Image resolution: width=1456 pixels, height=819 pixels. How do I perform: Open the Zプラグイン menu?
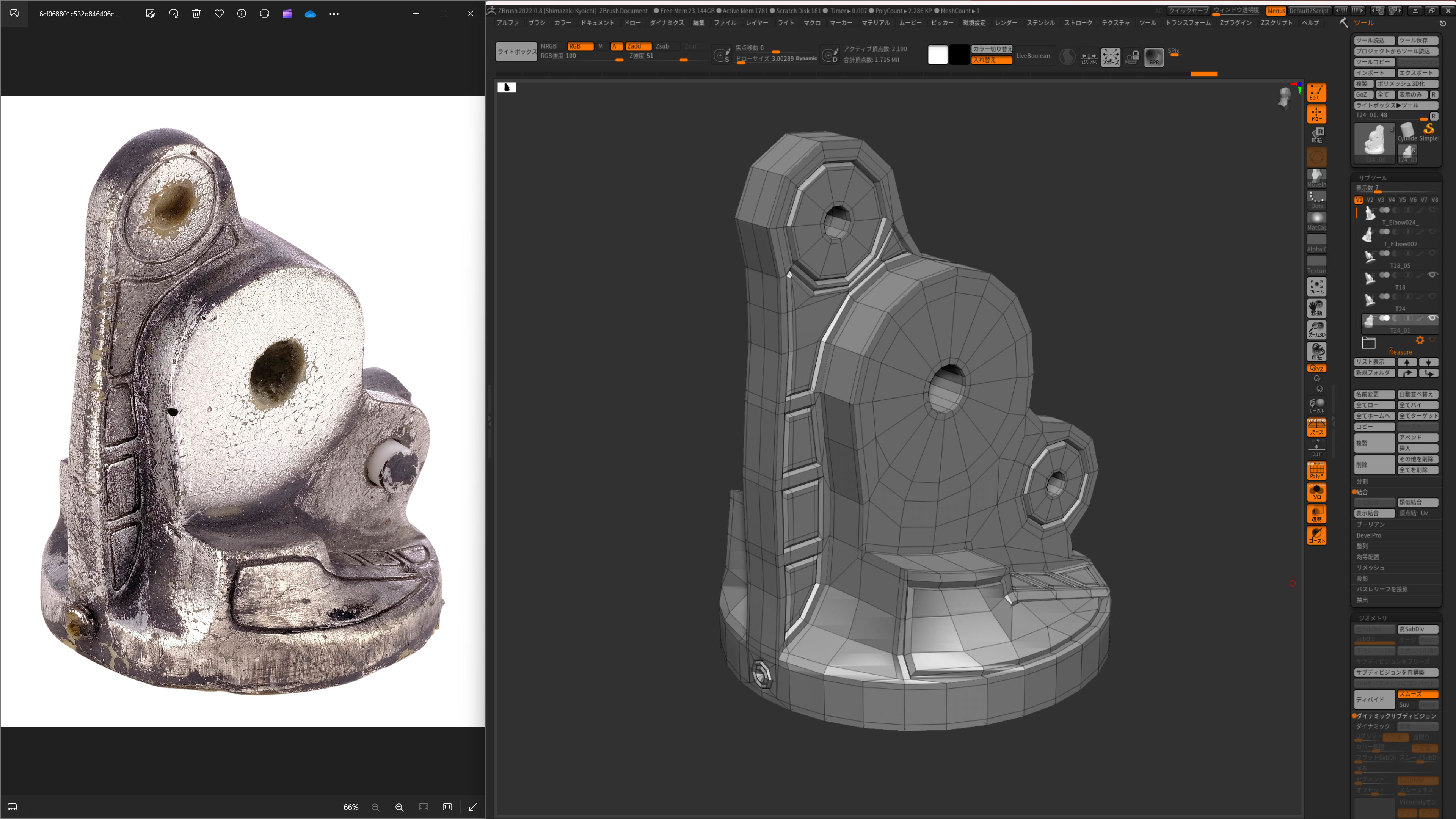1235,23
